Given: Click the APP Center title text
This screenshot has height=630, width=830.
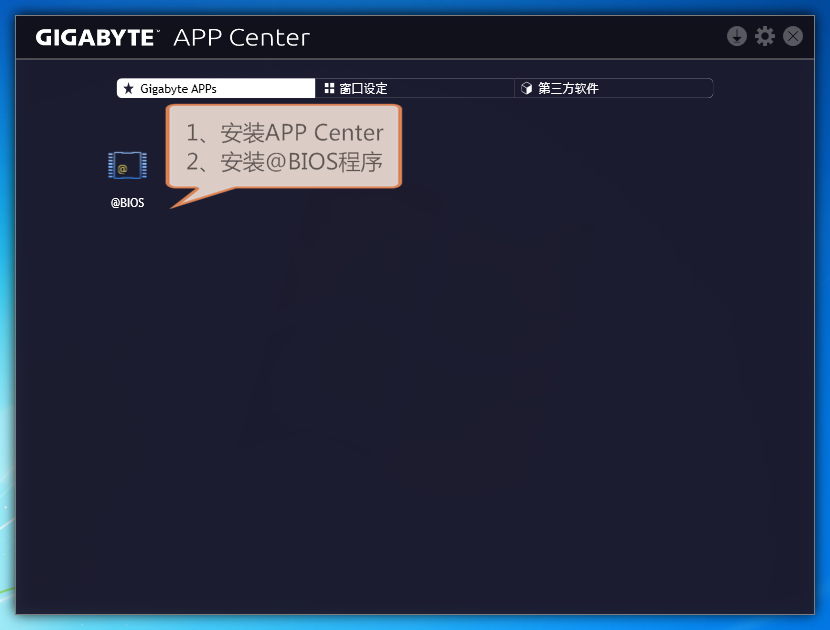Looking at the screenshot, I should click(x=241, y=38).
